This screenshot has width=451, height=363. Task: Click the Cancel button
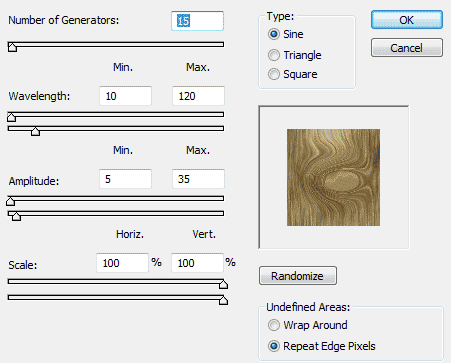[407, 48]
